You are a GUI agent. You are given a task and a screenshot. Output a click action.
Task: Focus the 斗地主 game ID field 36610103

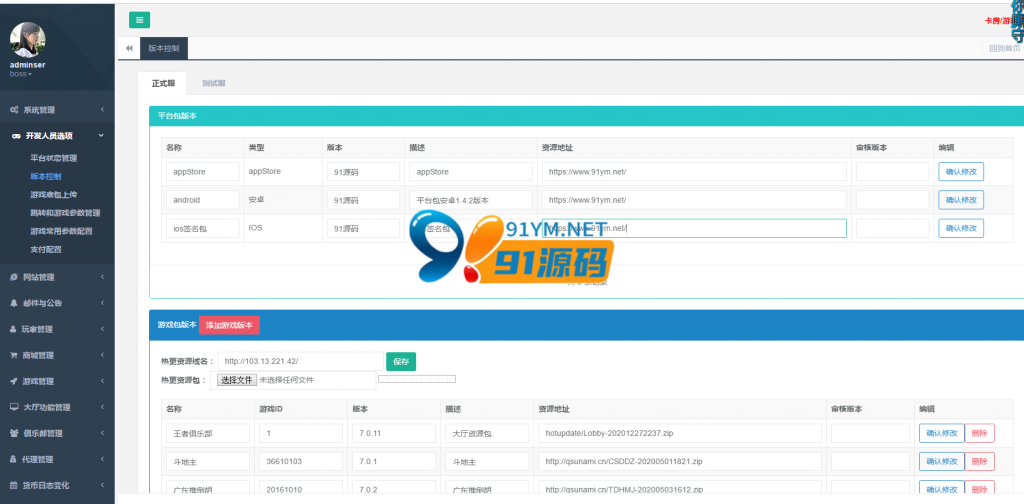(301, 461)
